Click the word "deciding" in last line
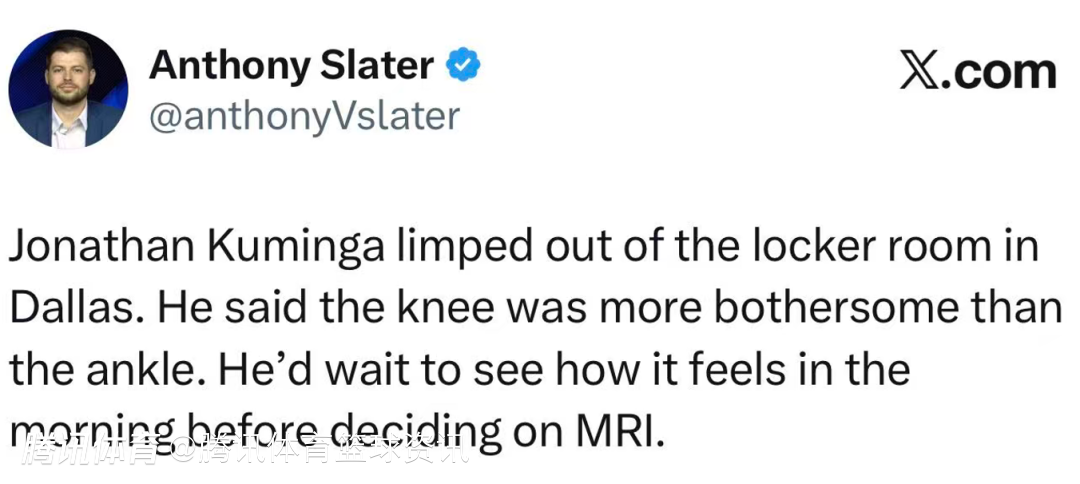 tap(416, 430)
